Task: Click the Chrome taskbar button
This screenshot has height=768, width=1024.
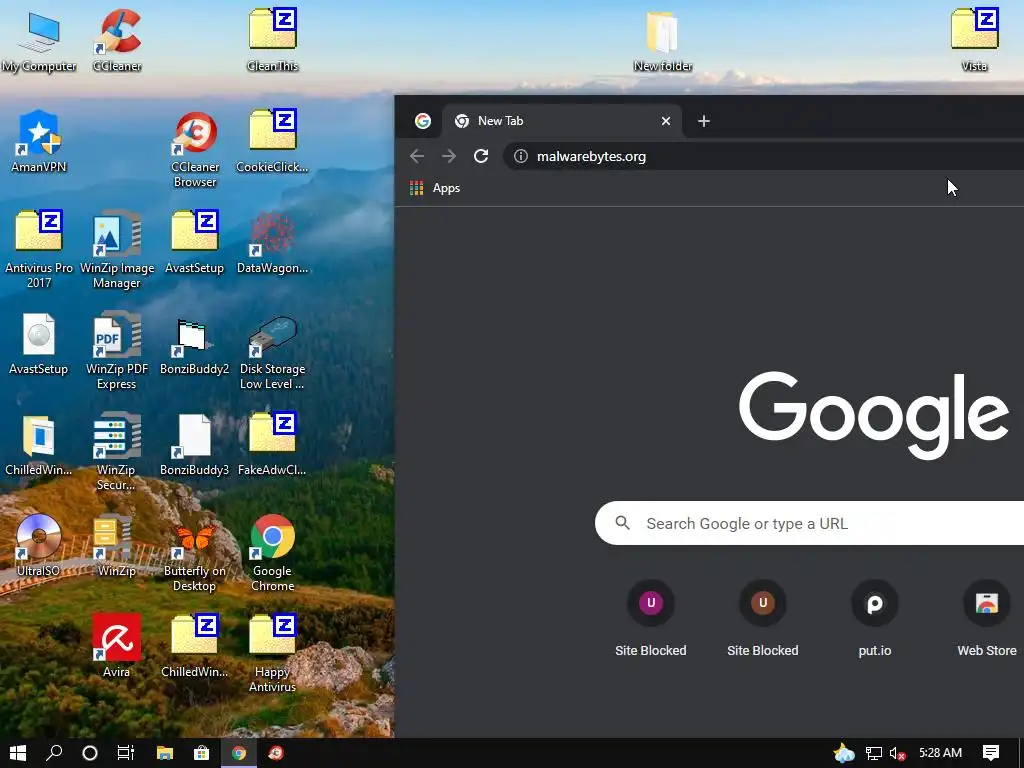Action: click(238, 753)
